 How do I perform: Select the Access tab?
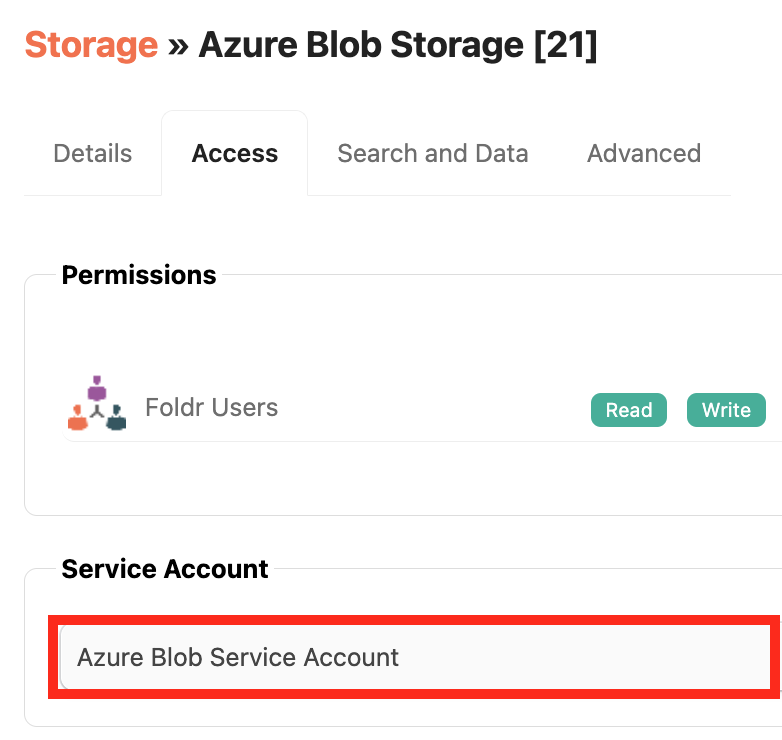pos(235,154)
